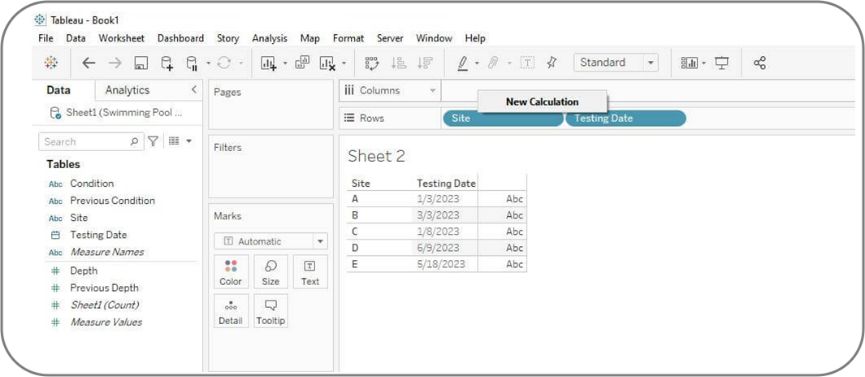The image size is (865, 377).
Task: Click the group members paperclip icon
Action: [x=494, y=63]
